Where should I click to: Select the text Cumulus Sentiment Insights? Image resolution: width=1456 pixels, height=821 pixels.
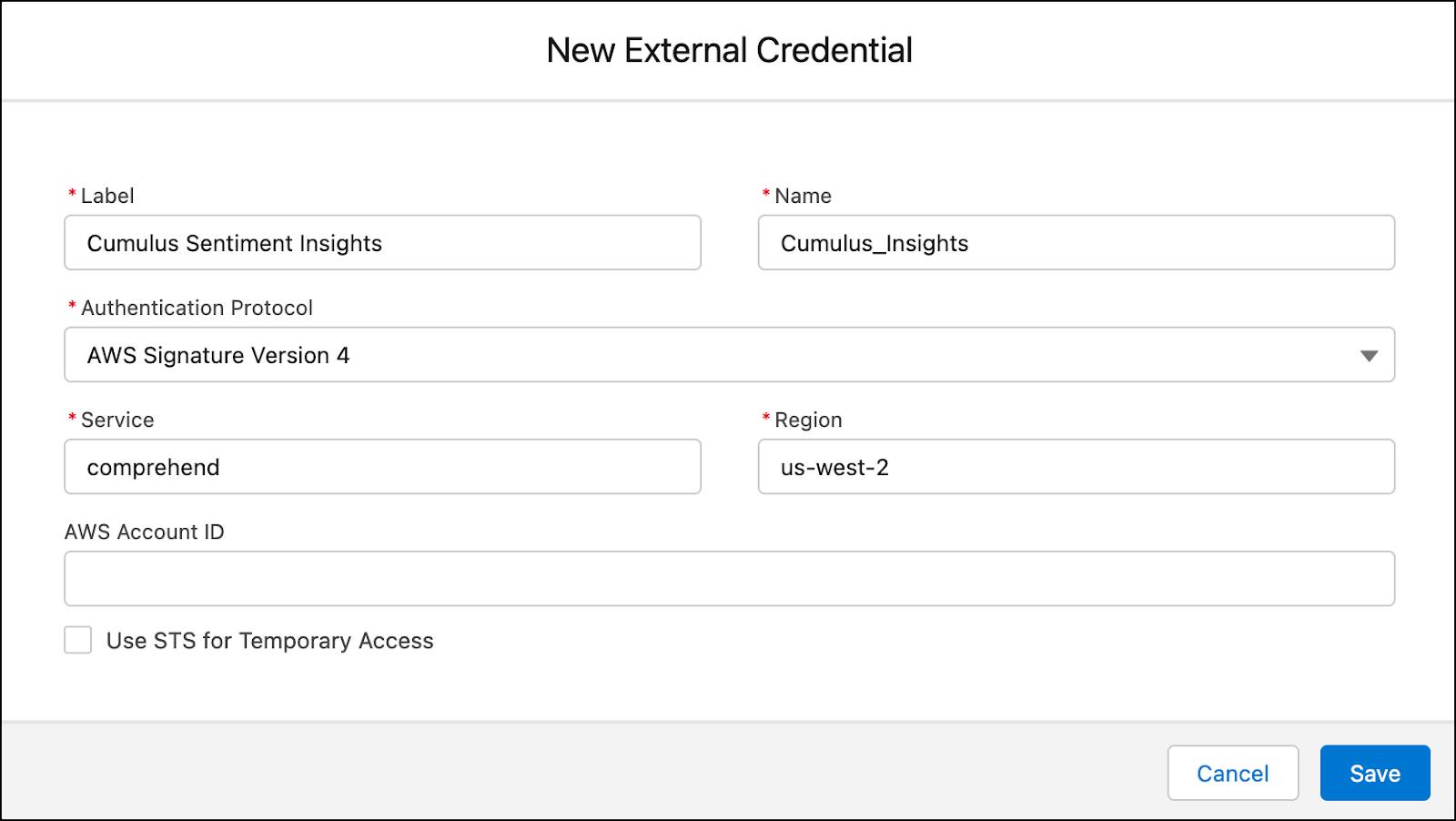coord(235,243)
